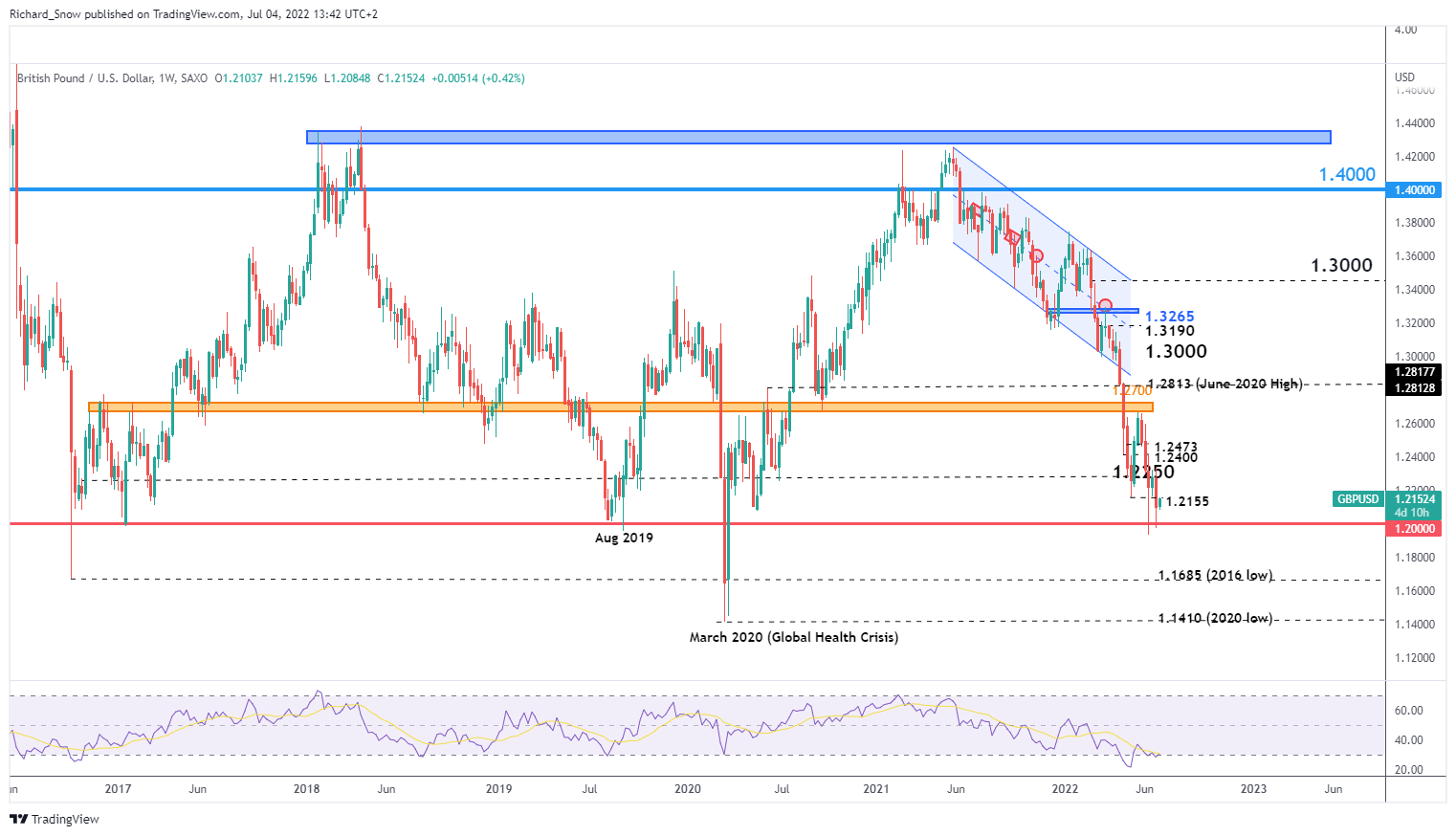Click the green GBPUSD symbol tag

click(x=1358, y=499)
